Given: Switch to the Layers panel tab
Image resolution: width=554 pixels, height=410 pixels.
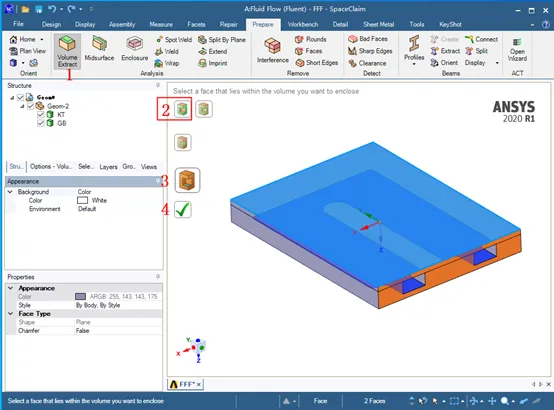Looking at the screenshot, I should 108,167.
